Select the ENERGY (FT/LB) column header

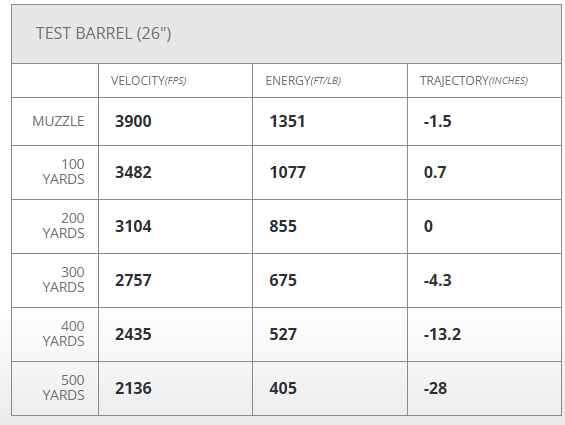coord(303,81)
